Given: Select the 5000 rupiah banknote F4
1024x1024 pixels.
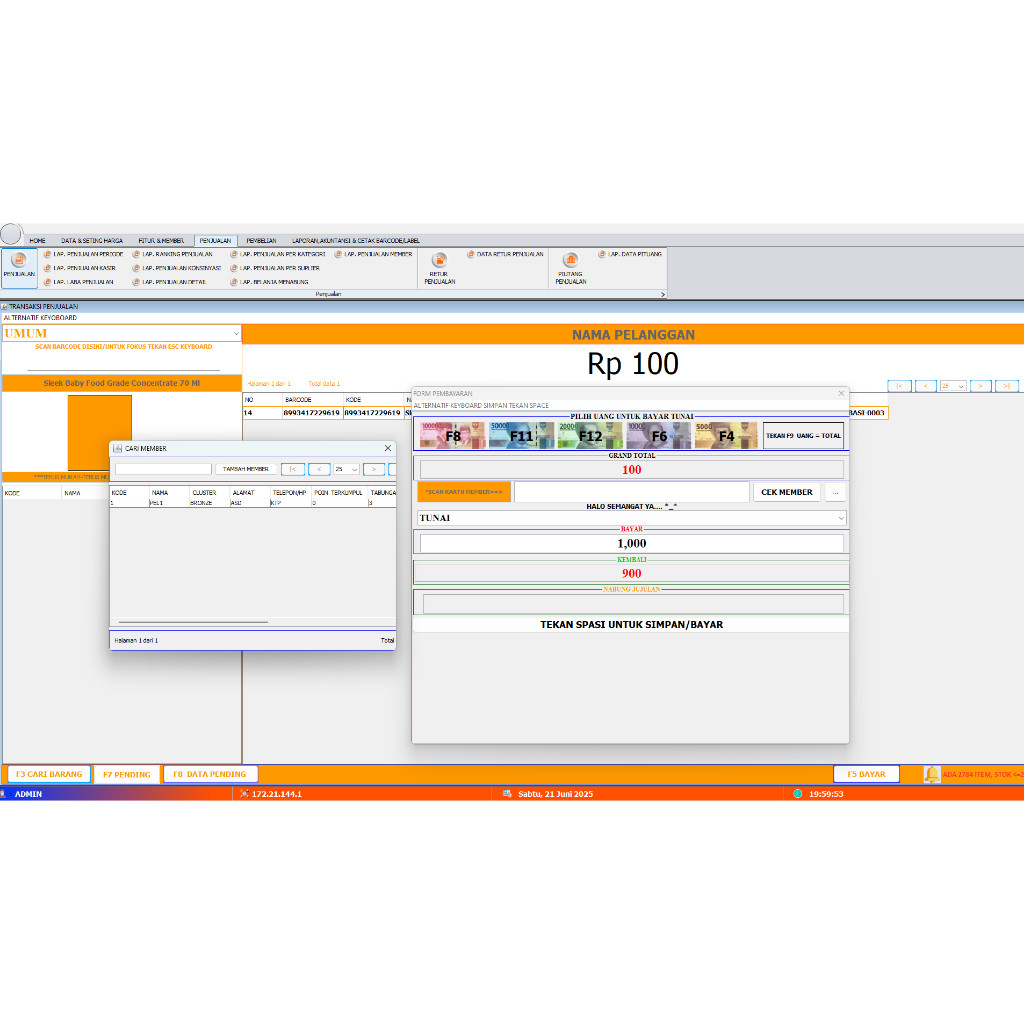Looking at the screenshot, I should point(726,435).
